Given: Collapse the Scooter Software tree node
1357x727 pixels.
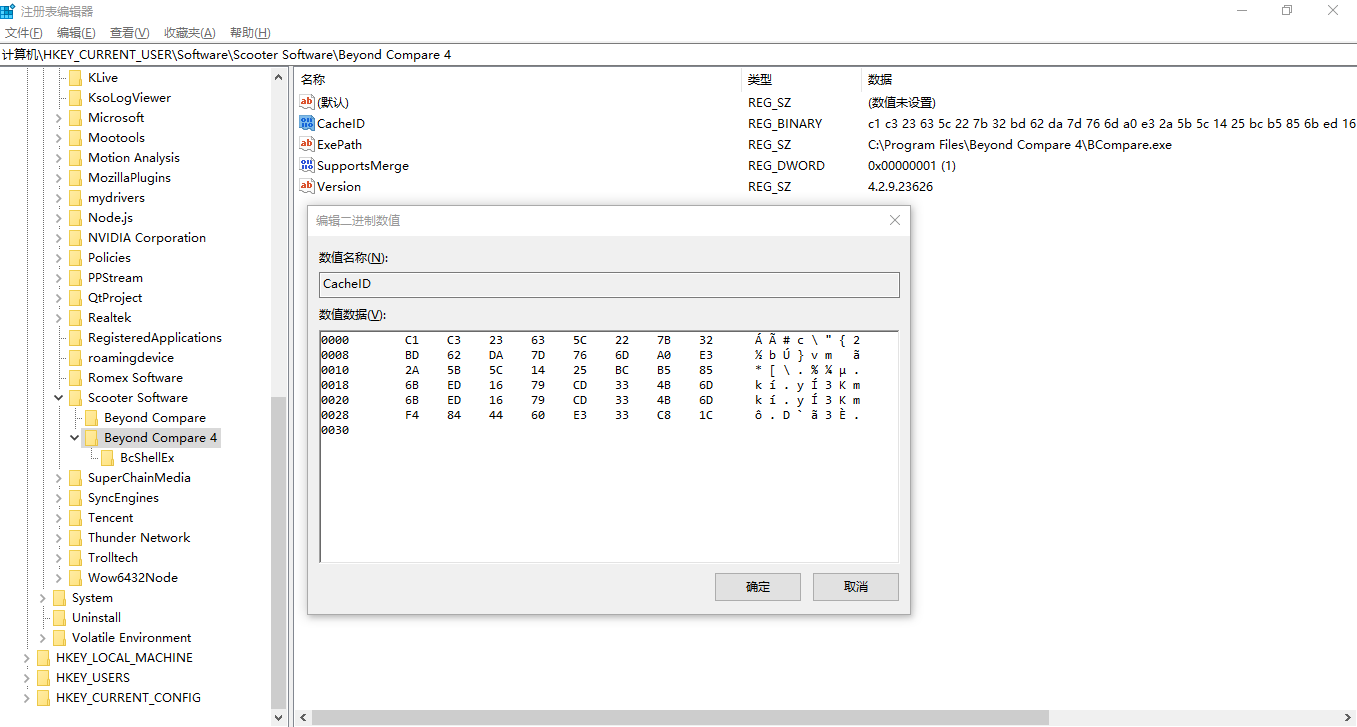Looking at the screenshot, I should point(59,398).
